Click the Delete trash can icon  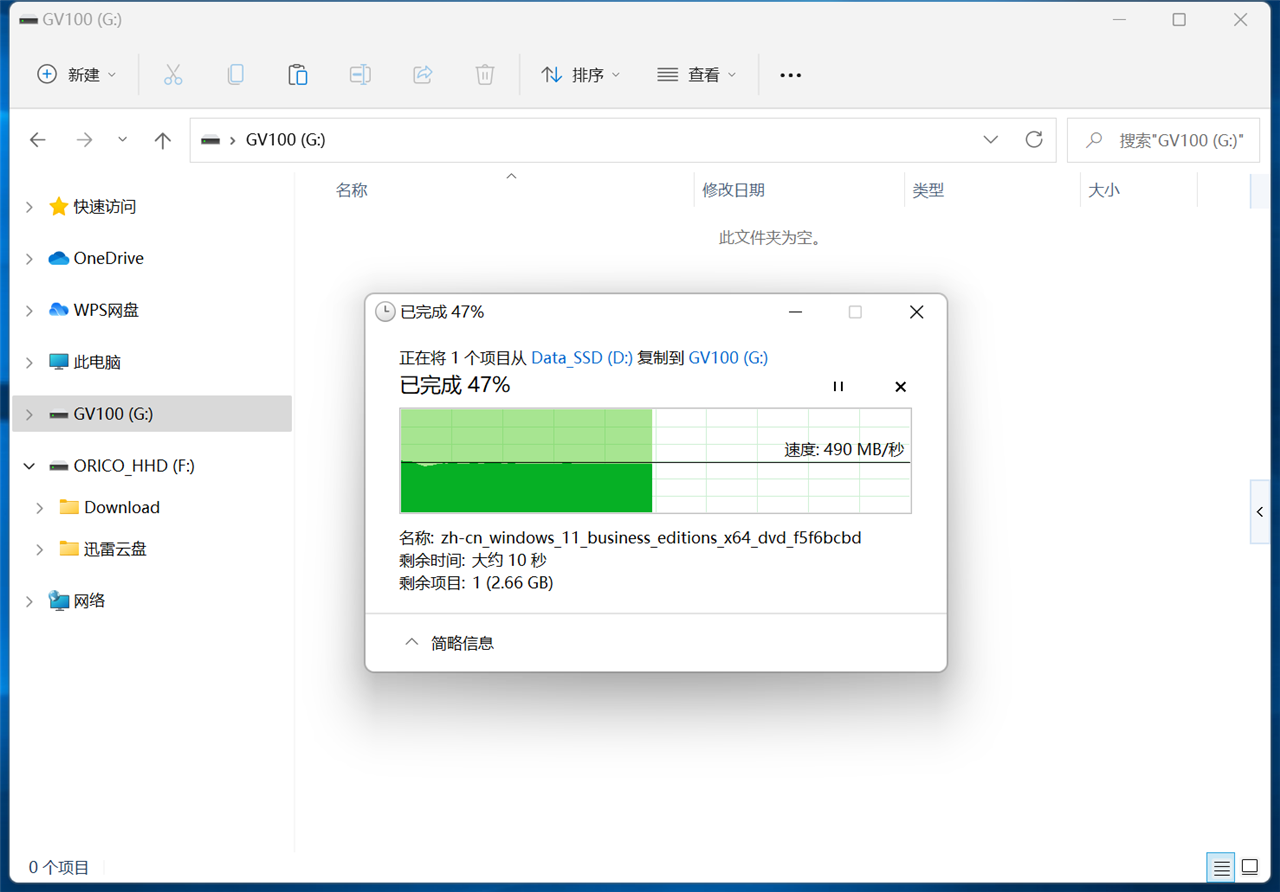tap(484, 75)
